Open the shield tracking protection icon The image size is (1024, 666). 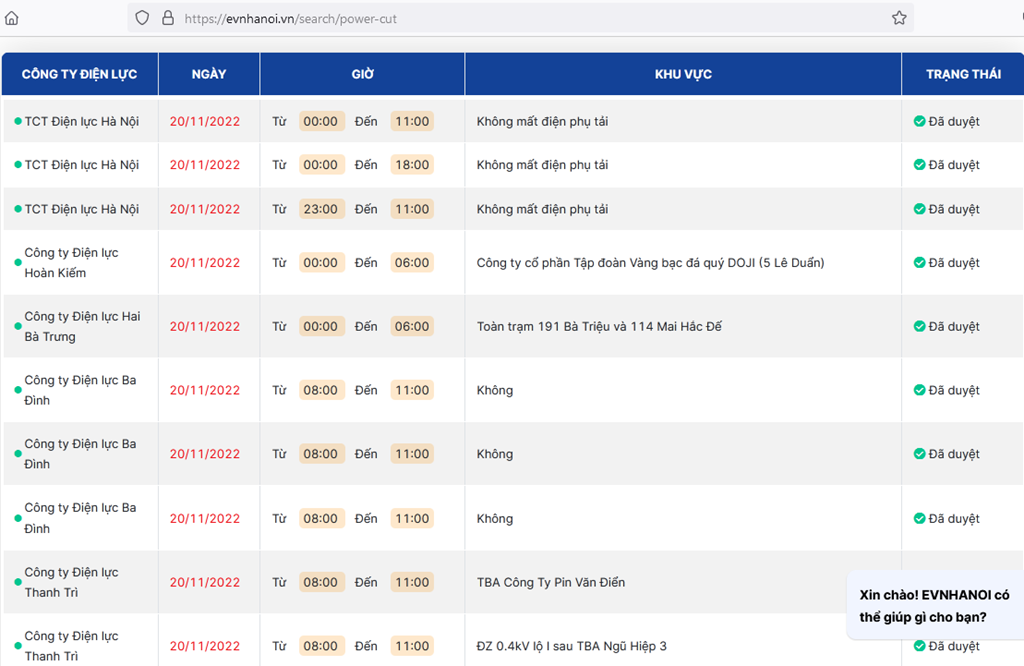[142, 18]
